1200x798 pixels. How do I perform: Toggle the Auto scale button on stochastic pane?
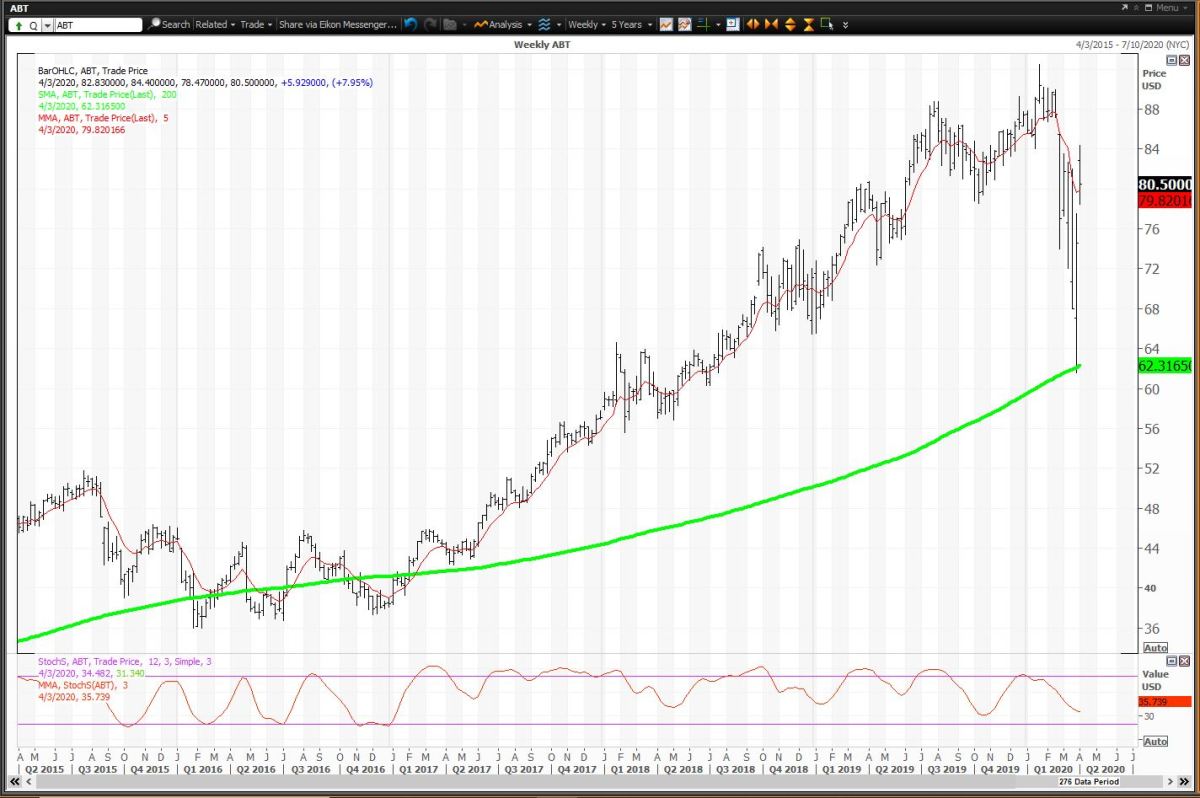(x=1155, y=741)
